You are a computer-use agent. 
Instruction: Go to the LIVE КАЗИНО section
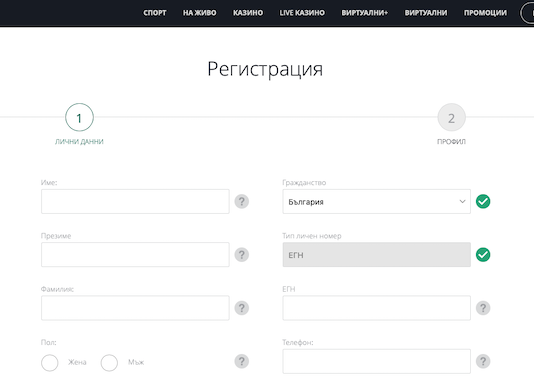[302, 13]
